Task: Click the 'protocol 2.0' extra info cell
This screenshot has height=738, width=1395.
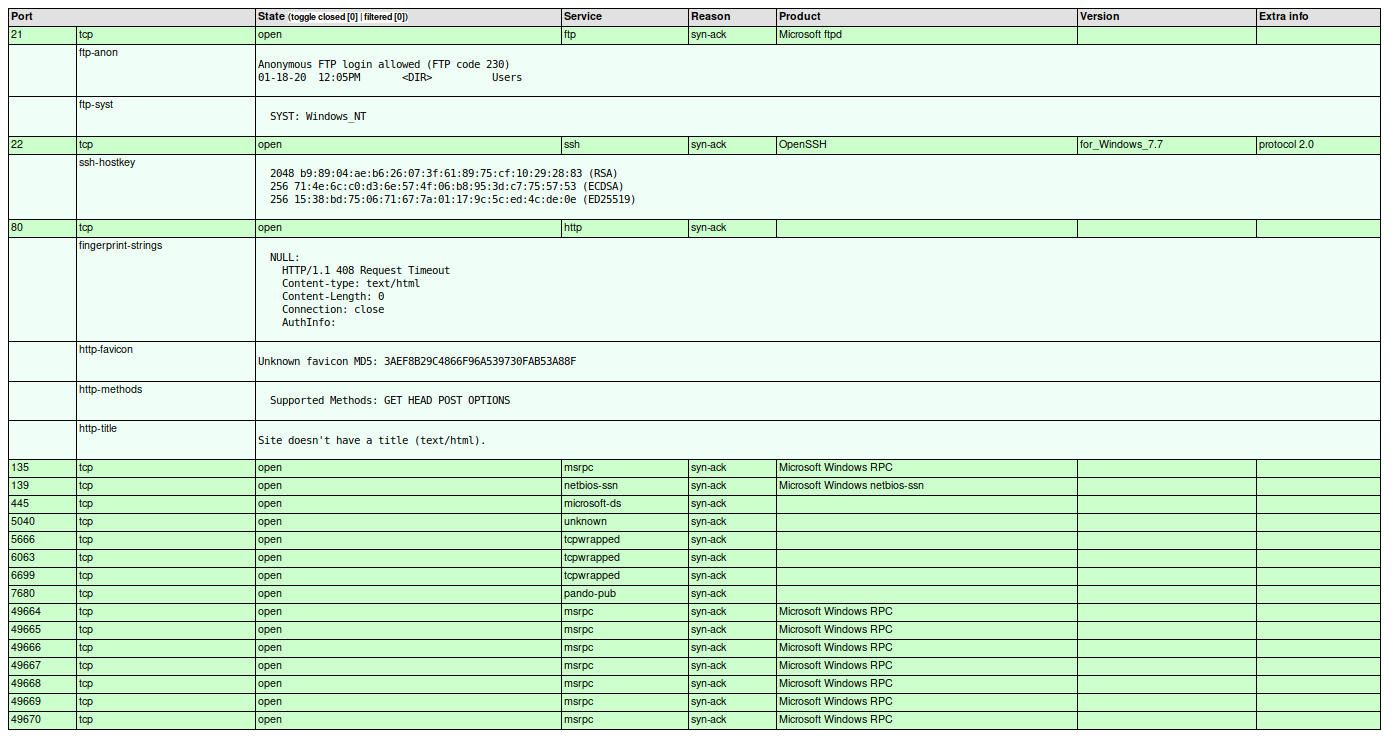Action: (x=1320, y=145)
